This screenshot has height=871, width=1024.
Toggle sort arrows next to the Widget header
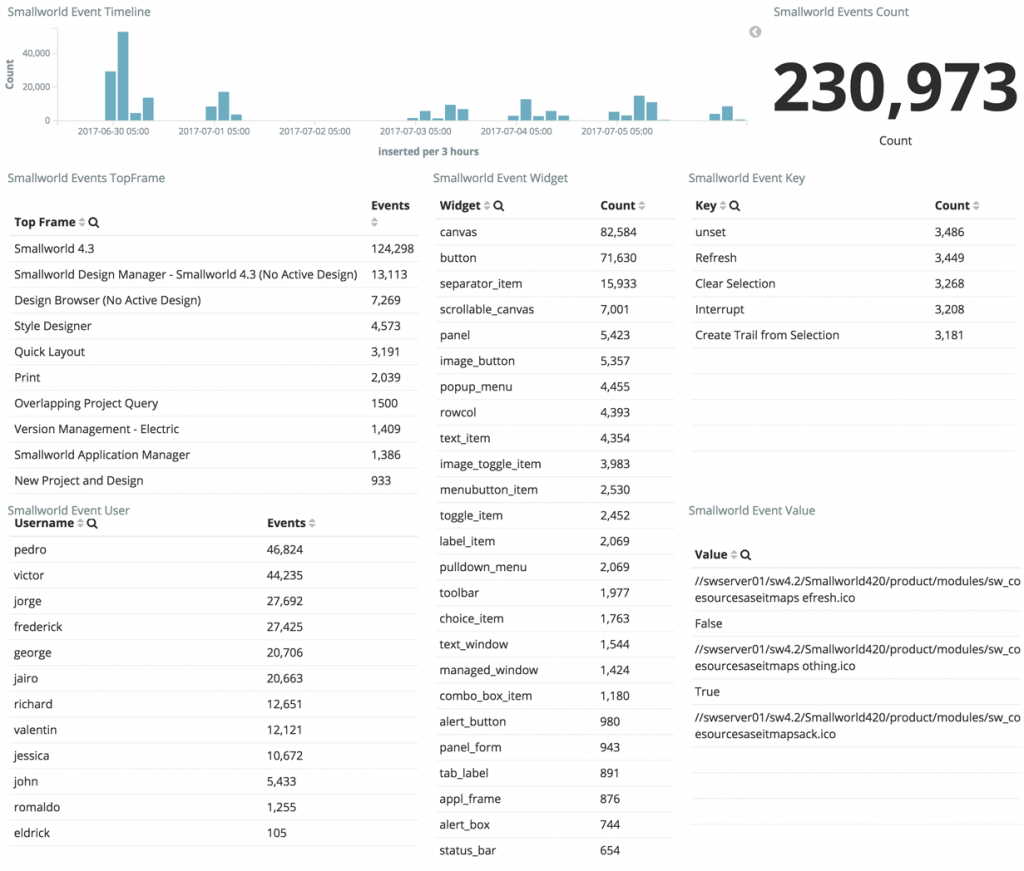click(487, 206)
